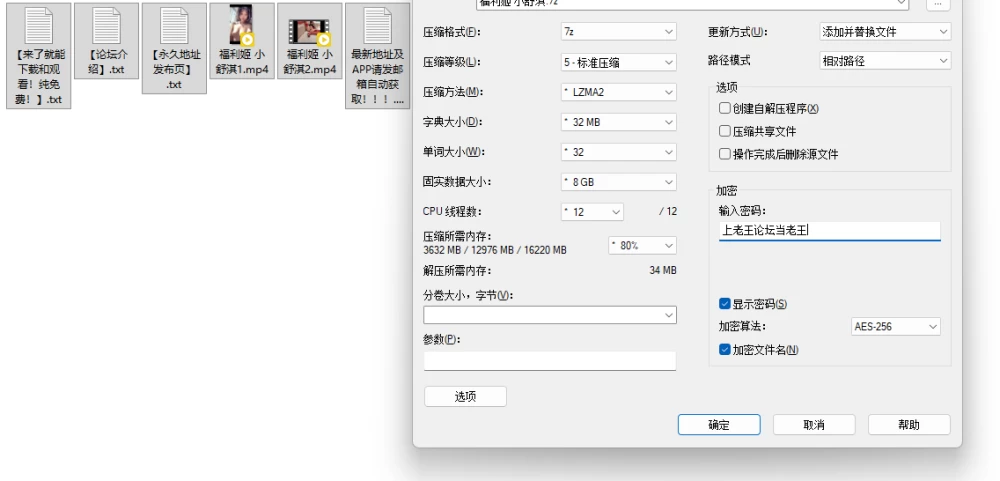This screenshot has width=1000, height=481.
Task: Select the 【论坛介绍】.txt file icon
Action: [106, 26]
